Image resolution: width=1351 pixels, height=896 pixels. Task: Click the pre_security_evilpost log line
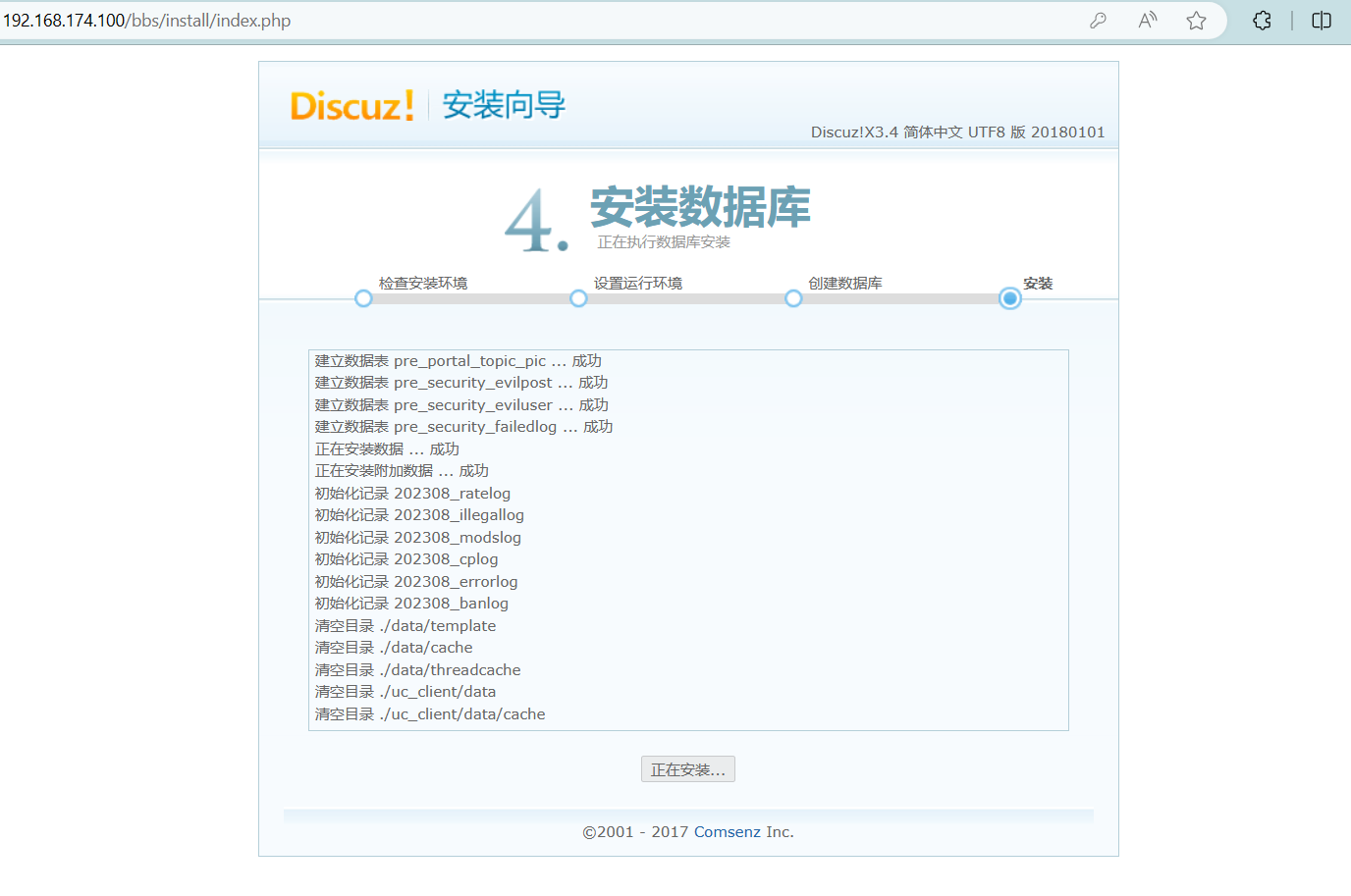tap(461, 383)
